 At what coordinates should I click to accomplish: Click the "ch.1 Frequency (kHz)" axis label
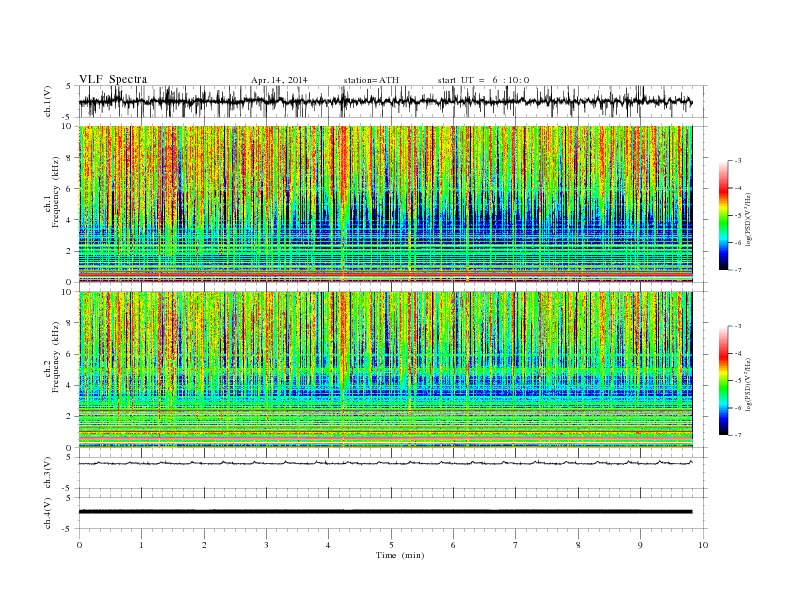point(52,192)
